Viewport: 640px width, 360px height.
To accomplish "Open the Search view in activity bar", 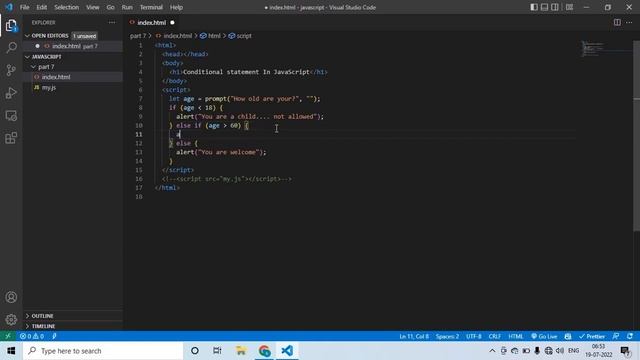I will [x=11, y=48].
